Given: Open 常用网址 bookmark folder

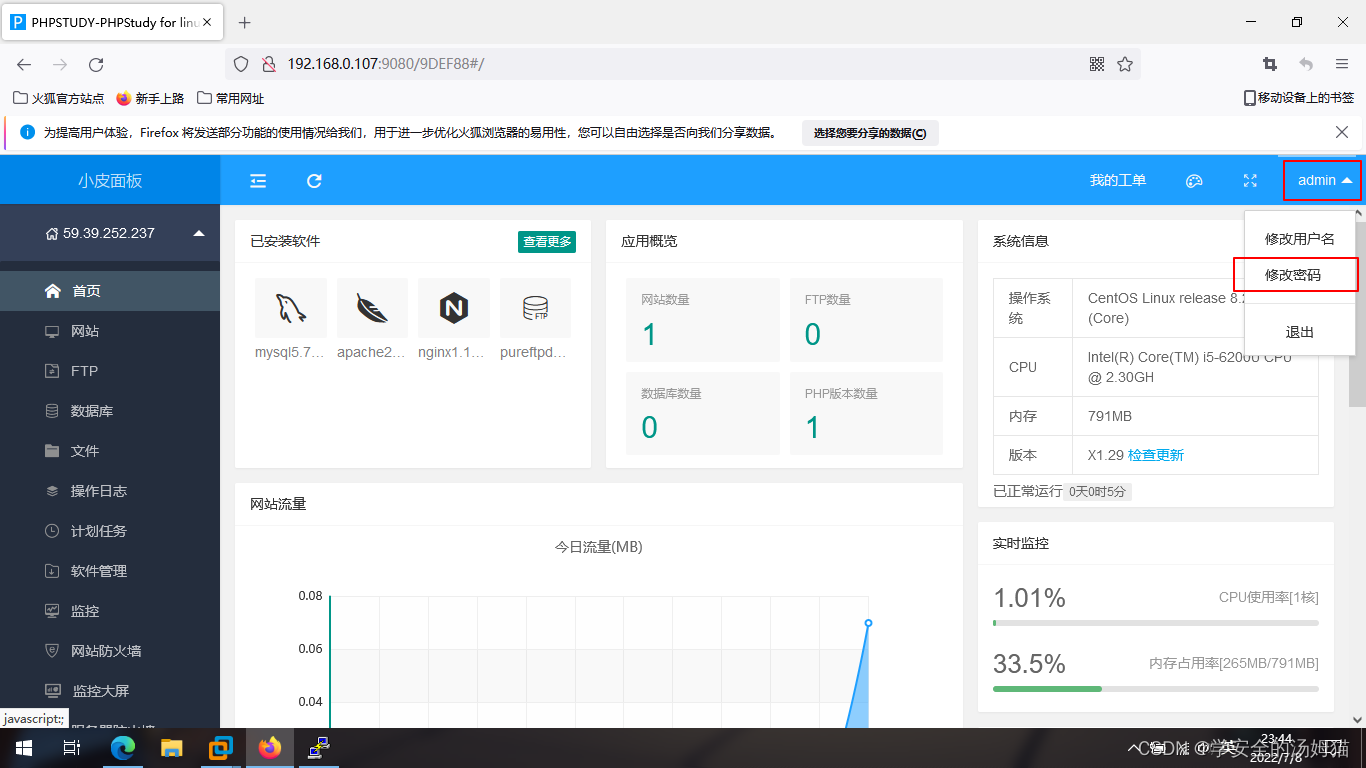Looking at the screenshot, I should tap(231, 98).
